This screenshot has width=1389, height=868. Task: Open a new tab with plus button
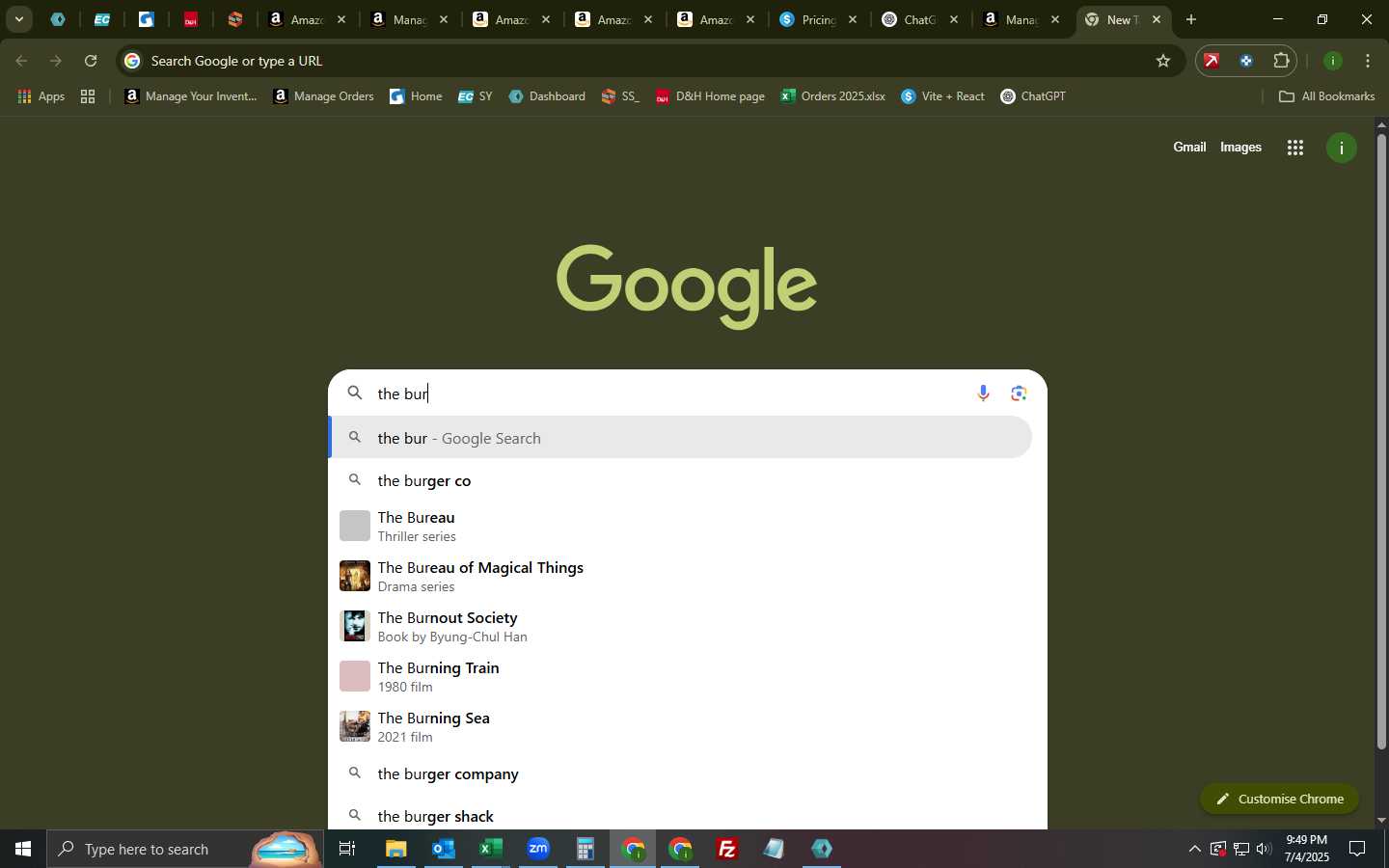(1191, 19)
